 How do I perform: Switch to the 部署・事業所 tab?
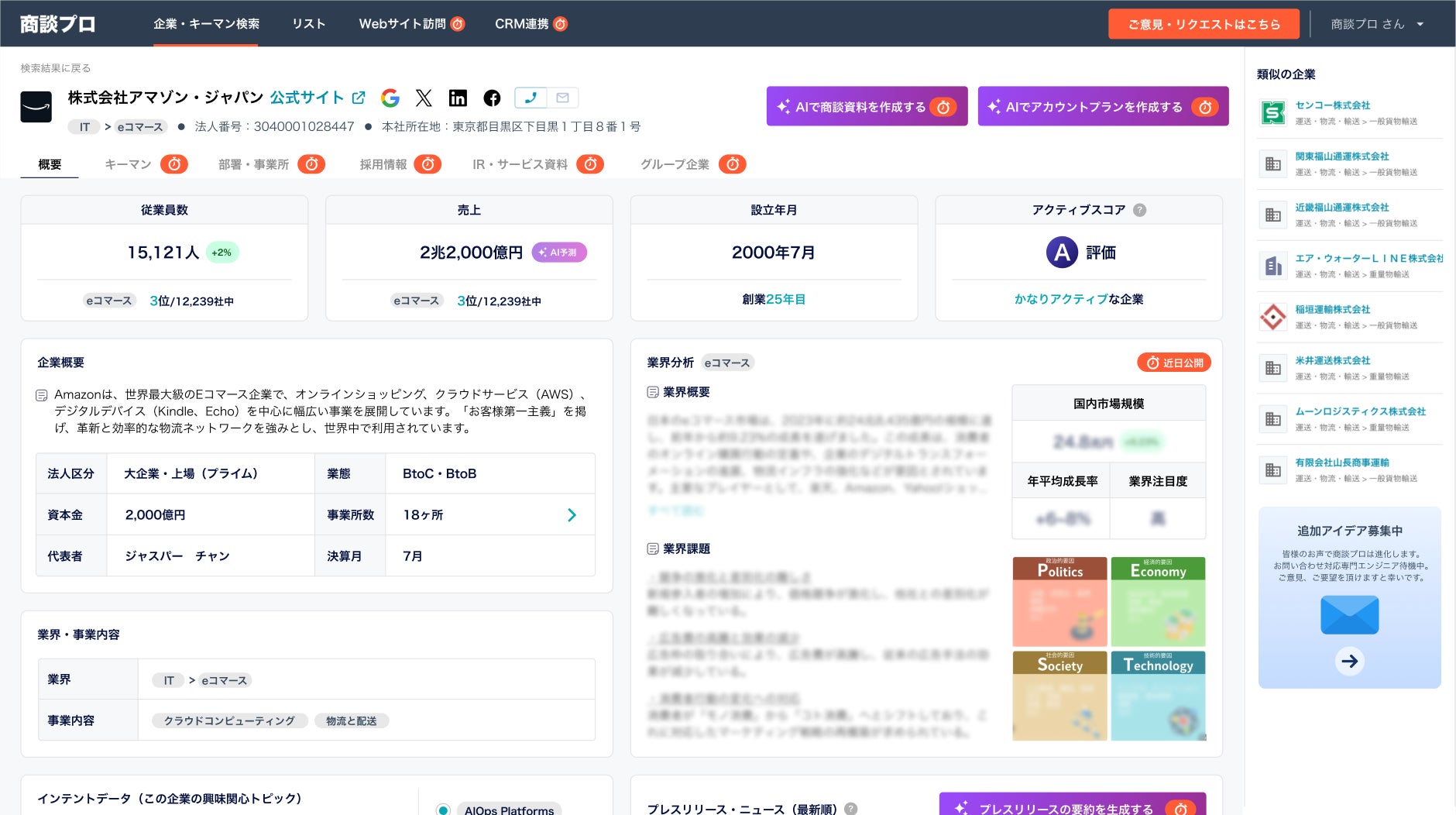pos(253,164)
